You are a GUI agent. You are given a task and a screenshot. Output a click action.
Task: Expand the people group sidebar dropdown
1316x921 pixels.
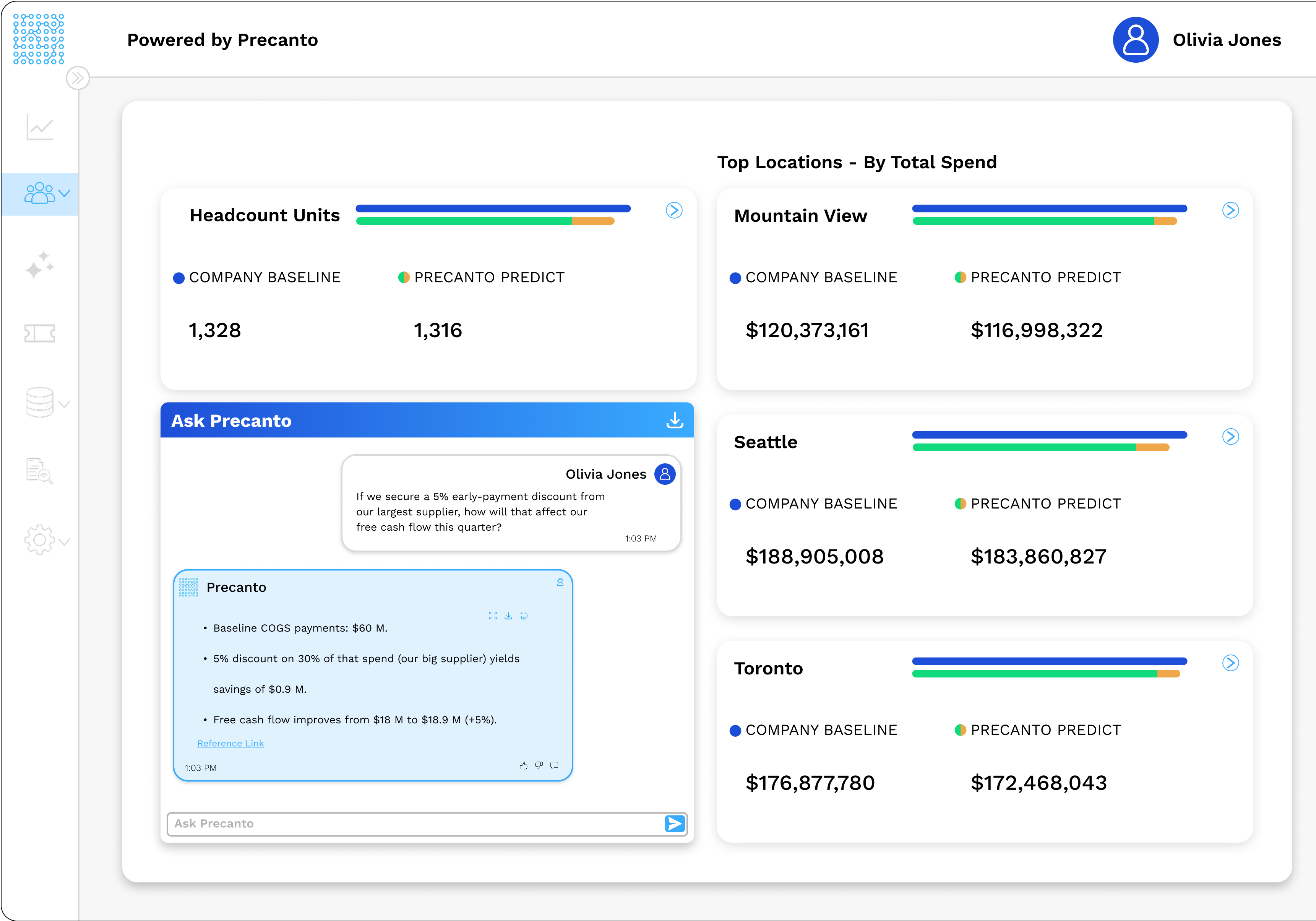(64, 193)
